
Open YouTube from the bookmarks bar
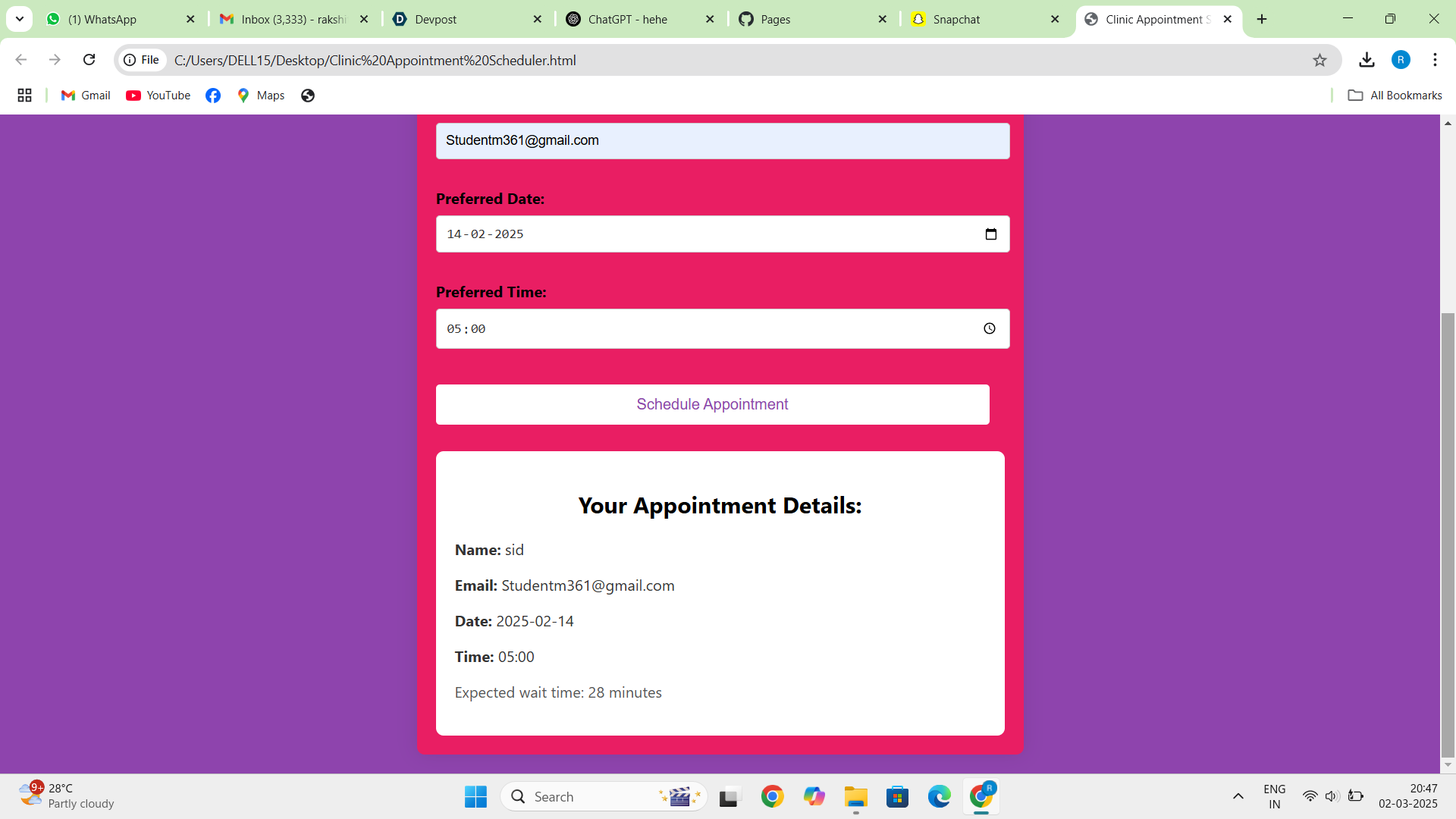(157, 95)
